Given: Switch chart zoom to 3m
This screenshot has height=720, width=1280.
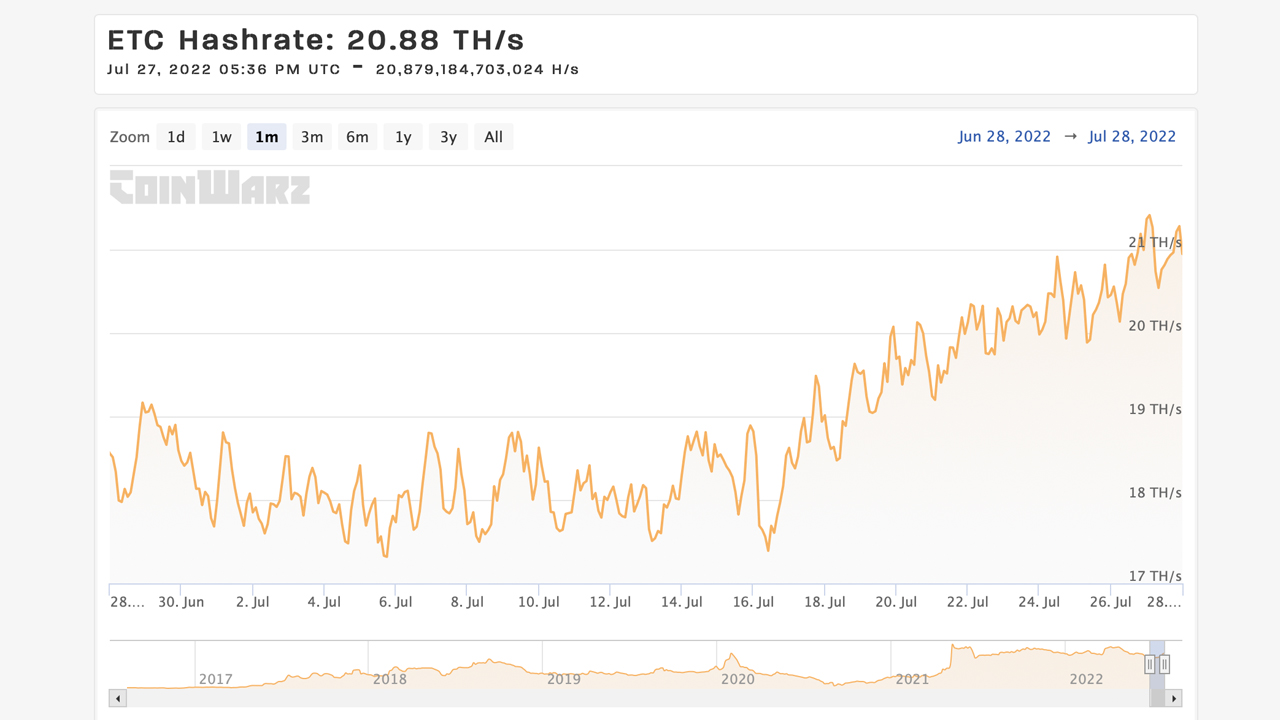Looking at the screenshot, I should click(x=312, y=137).
